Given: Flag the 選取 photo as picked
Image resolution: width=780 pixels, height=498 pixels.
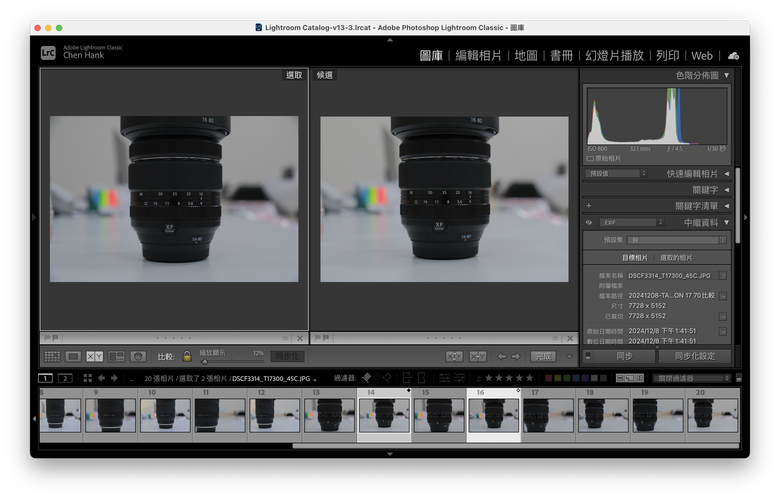Looking at the screenshot, I should pos(47,338).
